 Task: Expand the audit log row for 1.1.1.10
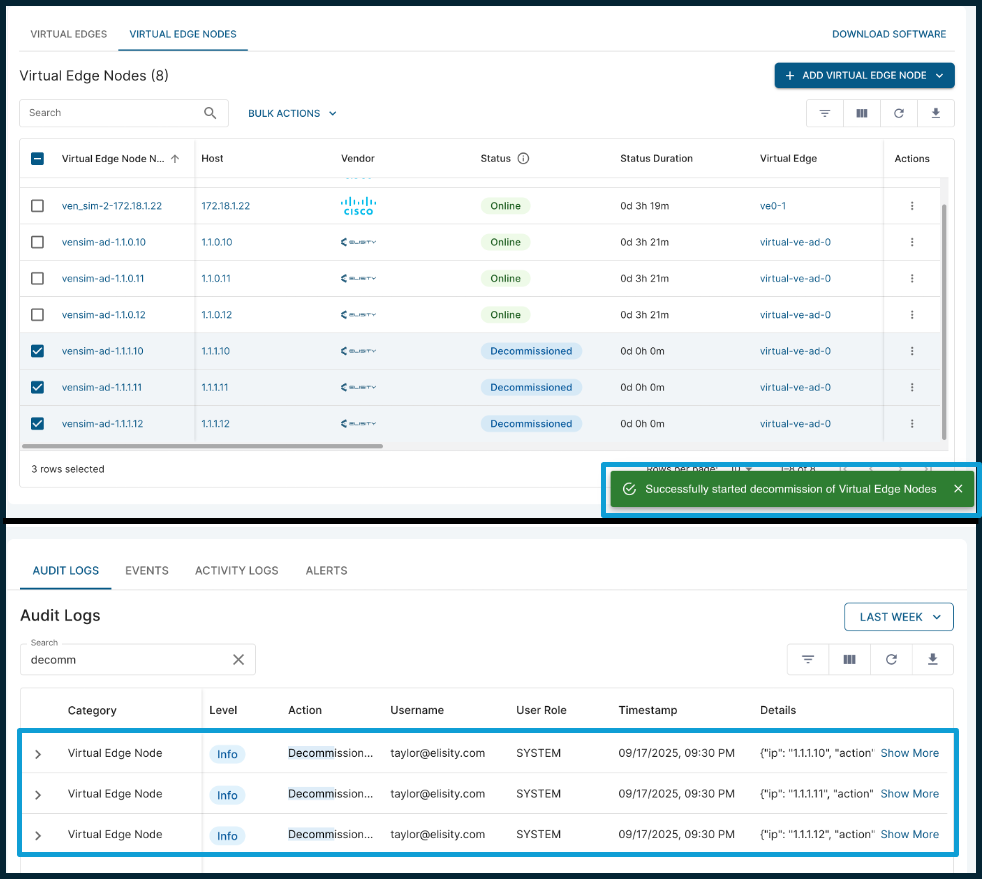[x=38, y=754]
